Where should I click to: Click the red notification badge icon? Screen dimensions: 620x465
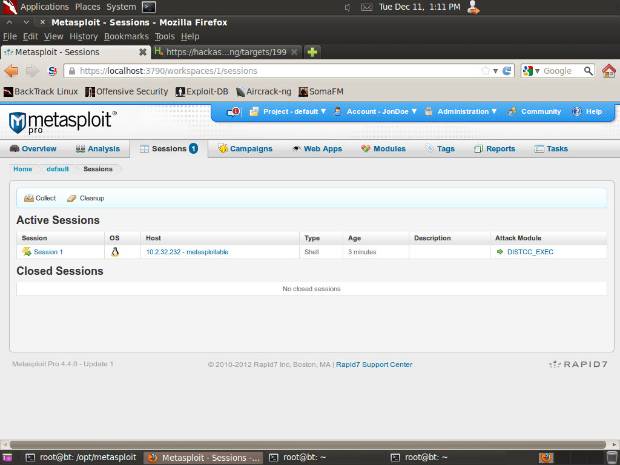[234, 112]
